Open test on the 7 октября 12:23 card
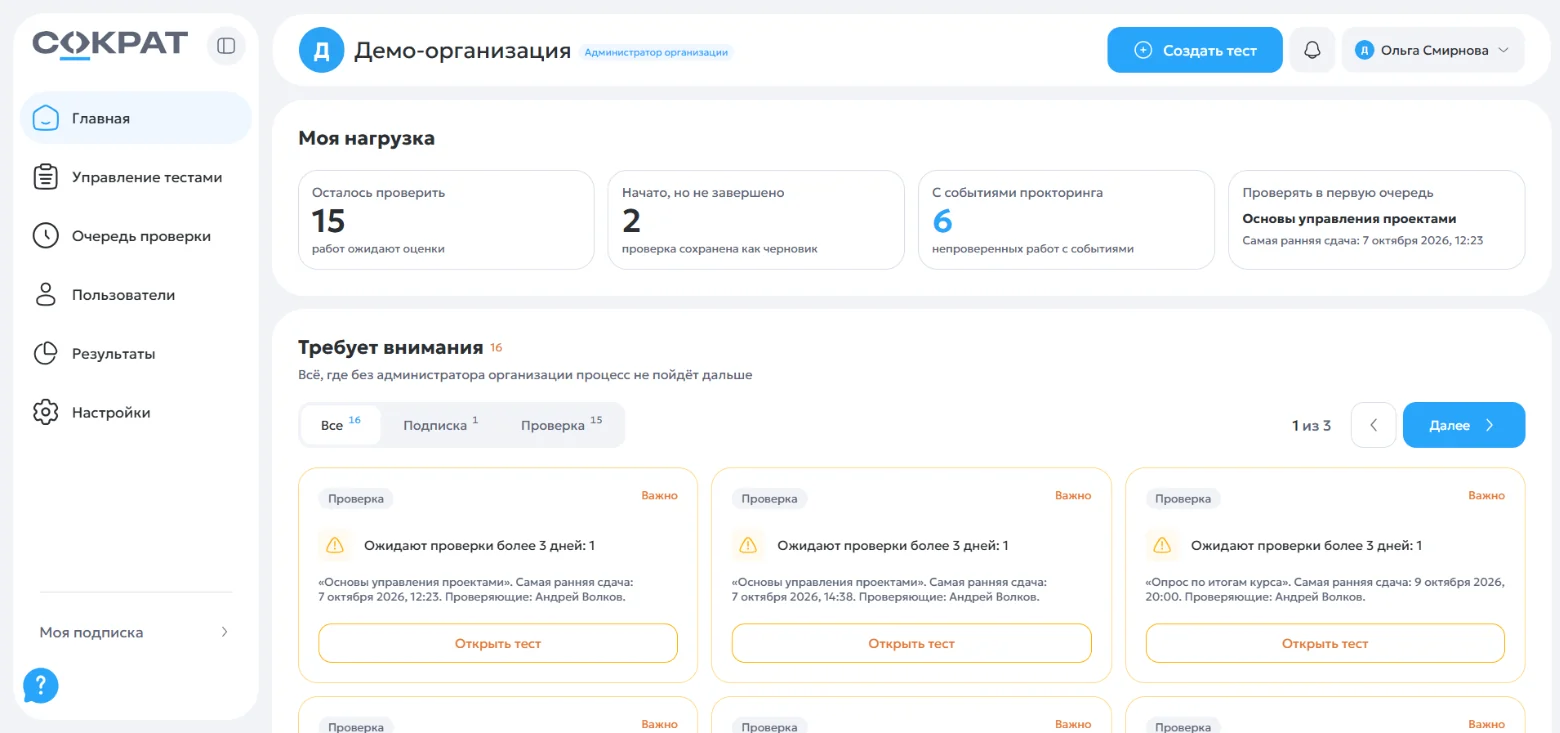The height and width of the screenshot is (733, 1560). click(x=498, y=643)
